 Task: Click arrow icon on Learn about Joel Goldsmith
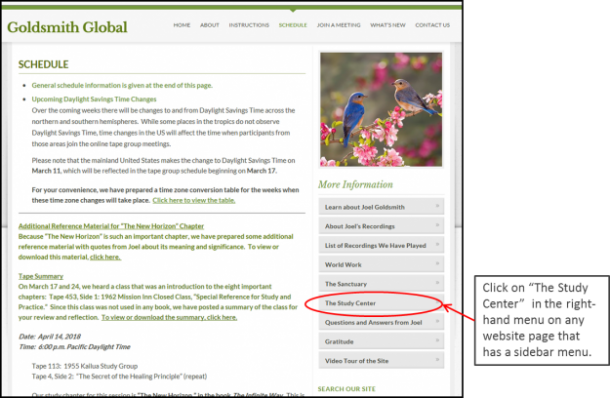[x=437, y=206]
